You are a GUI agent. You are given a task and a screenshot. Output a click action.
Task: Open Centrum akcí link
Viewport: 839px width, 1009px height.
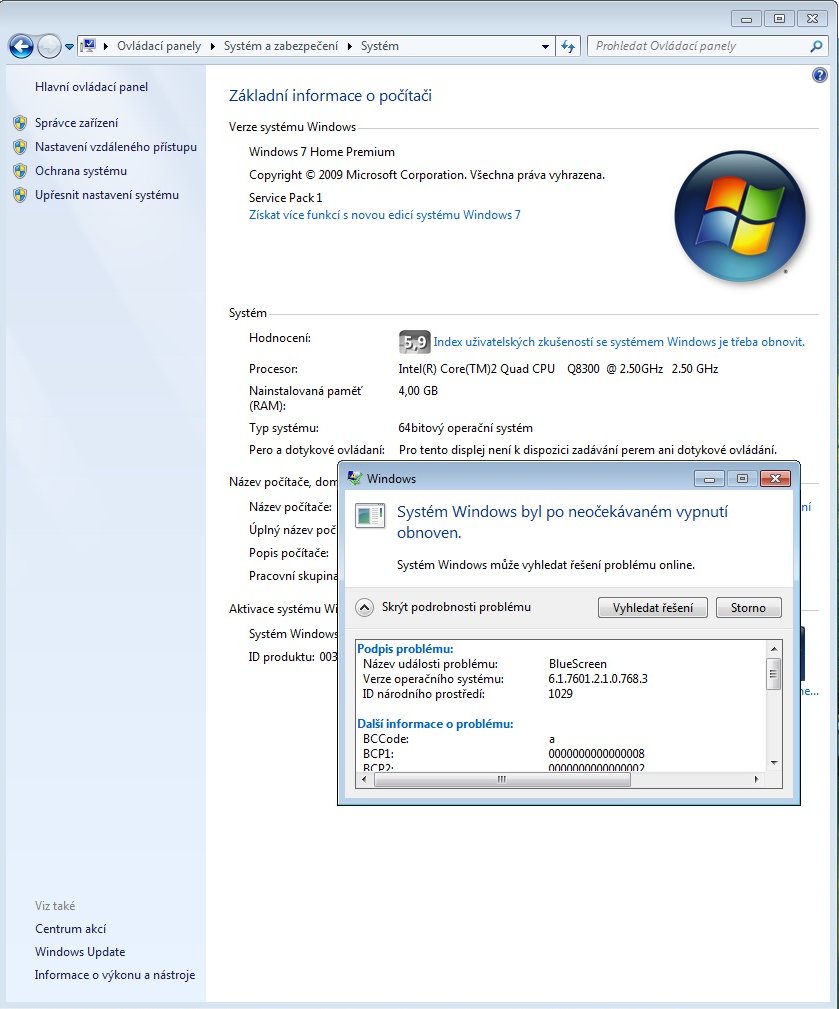71,929
